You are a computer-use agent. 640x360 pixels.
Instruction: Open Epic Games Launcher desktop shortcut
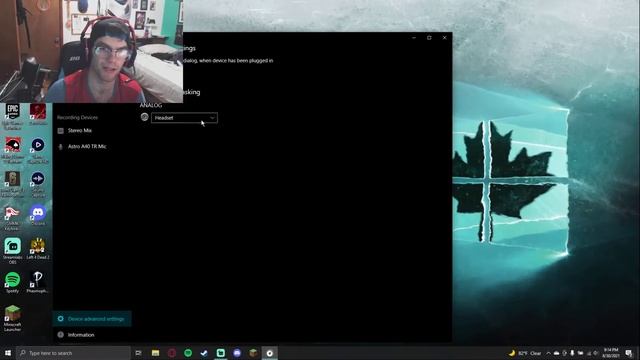[x=13, y=116]
